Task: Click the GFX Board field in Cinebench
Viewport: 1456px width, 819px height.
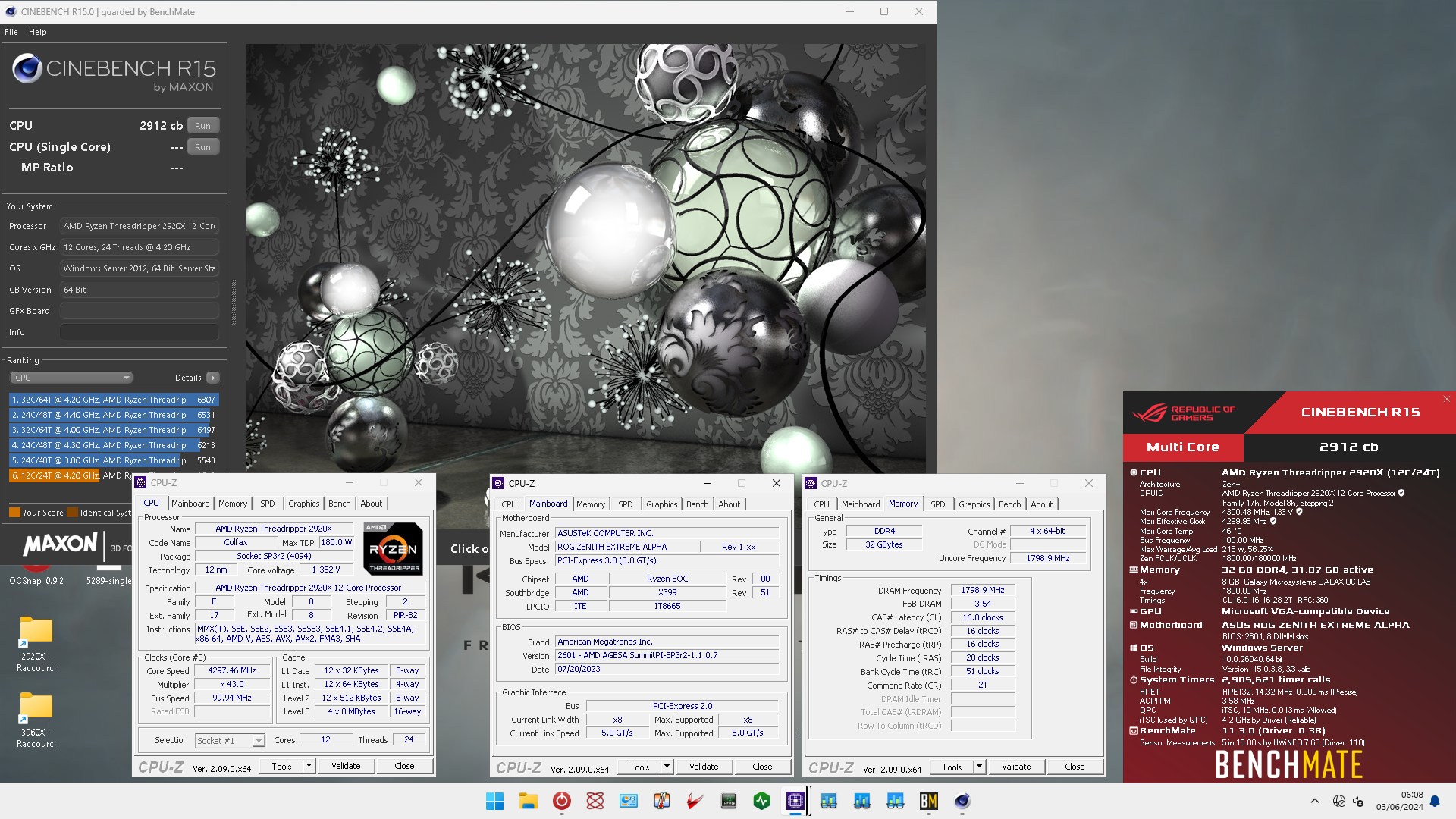Action: point(140,311)
